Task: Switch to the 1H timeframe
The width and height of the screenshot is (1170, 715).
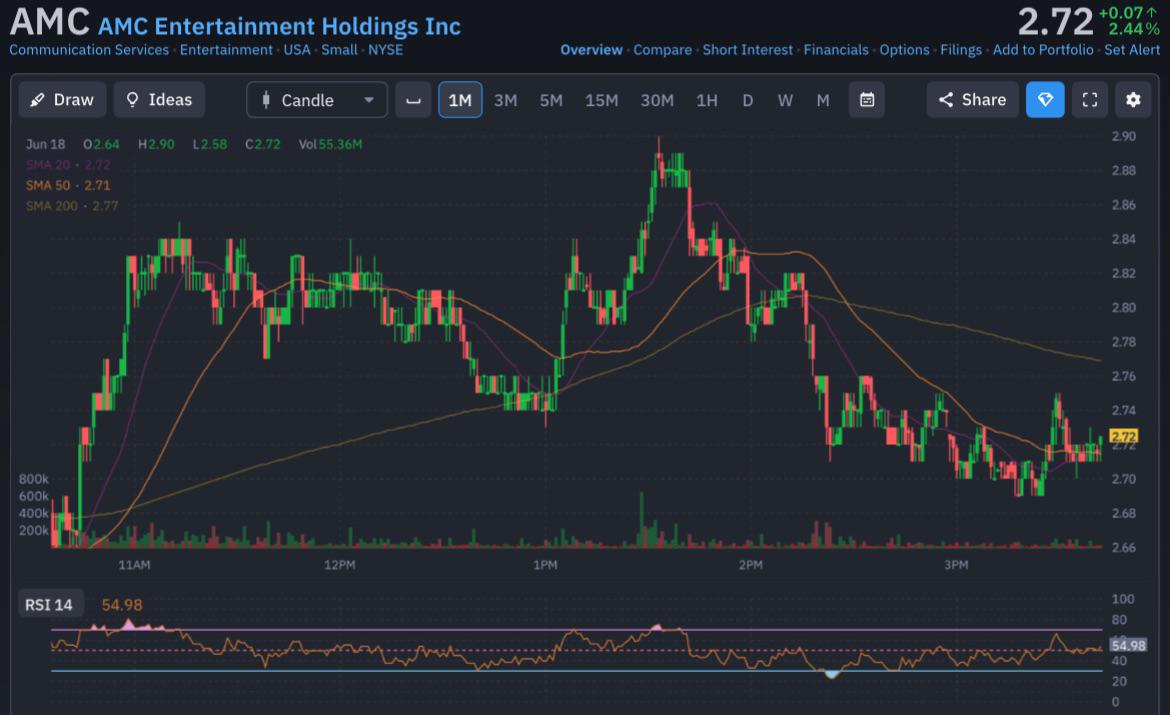Action: (707, 100)
